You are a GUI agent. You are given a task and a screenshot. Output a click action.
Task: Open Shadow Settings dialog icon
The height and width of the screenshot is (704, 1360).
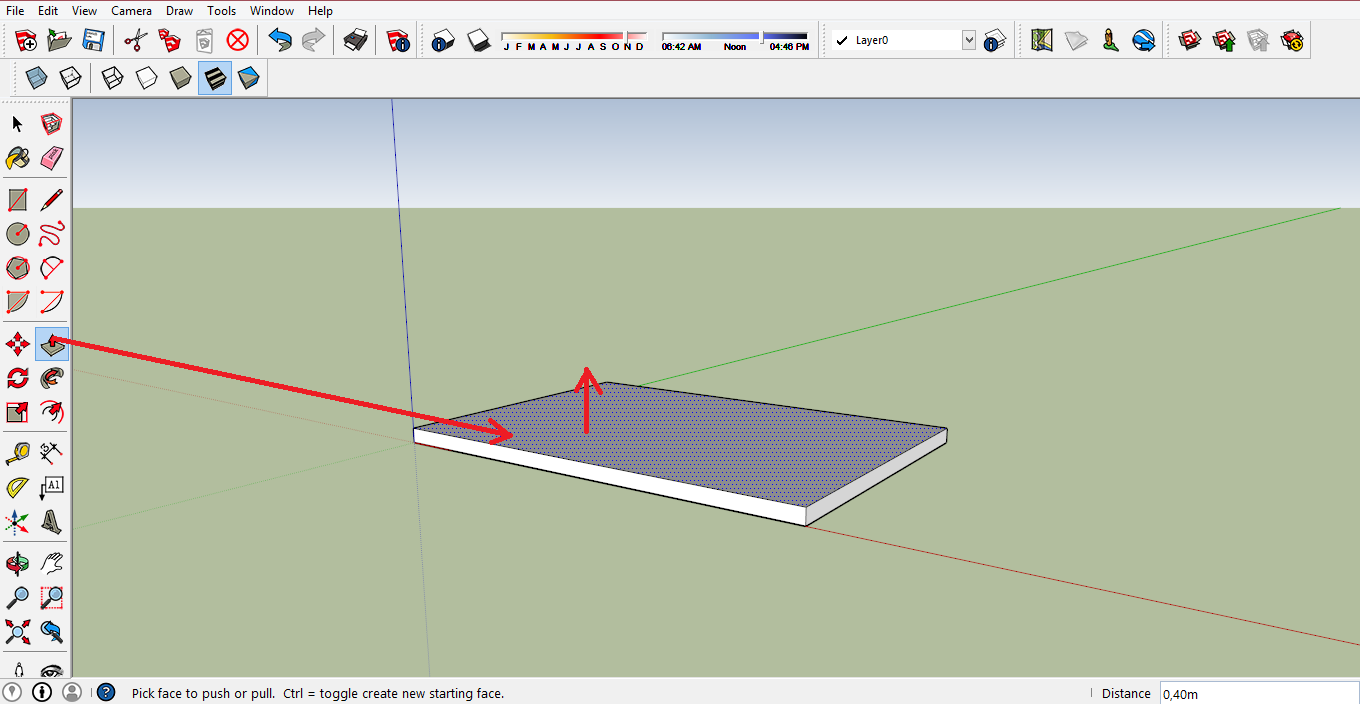pyautogui.click(x=444, y=40)
